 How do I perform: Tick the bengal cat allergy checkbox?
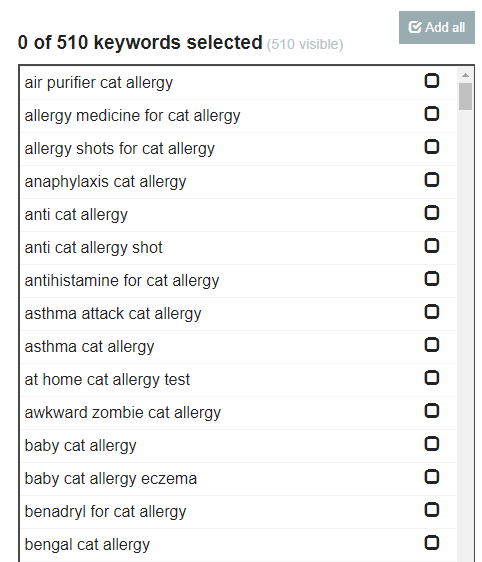pos(431,543)
